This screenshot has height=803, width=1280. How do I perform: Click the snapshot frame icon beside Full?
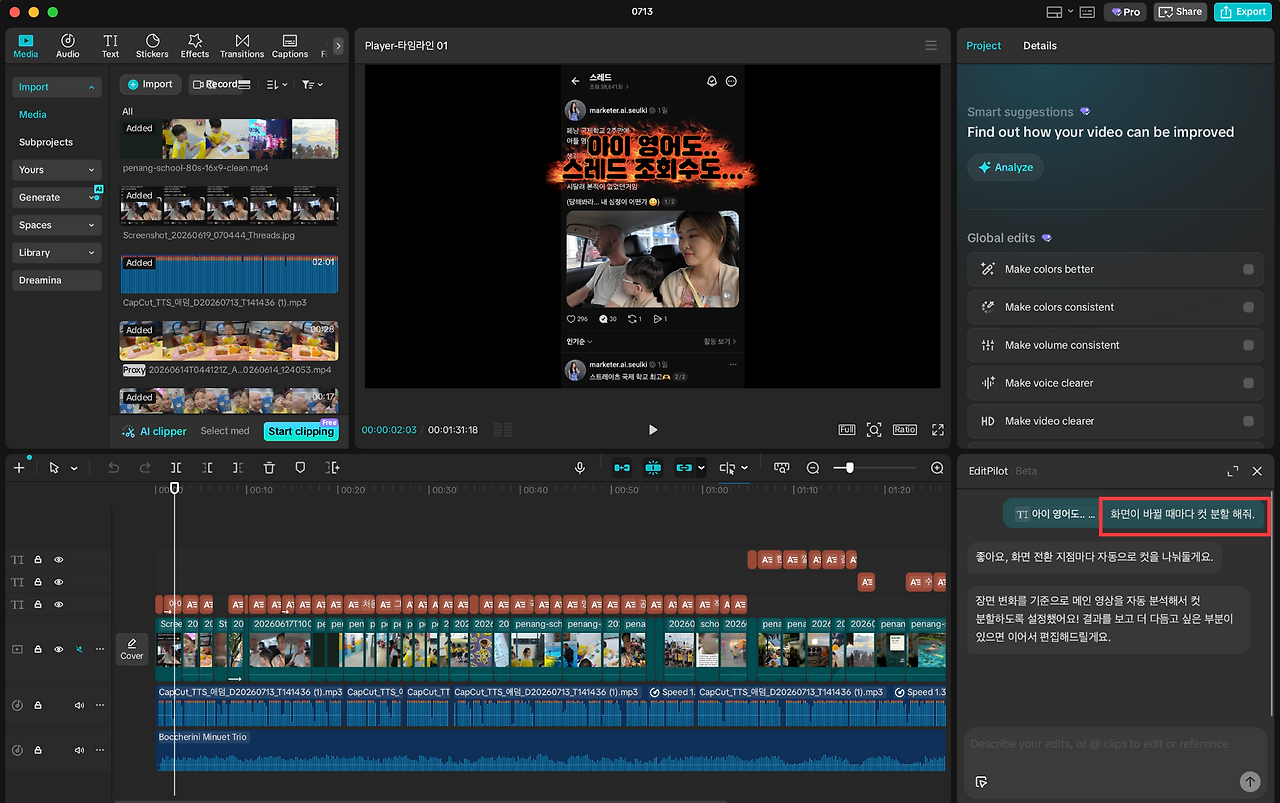click(874, 430)
